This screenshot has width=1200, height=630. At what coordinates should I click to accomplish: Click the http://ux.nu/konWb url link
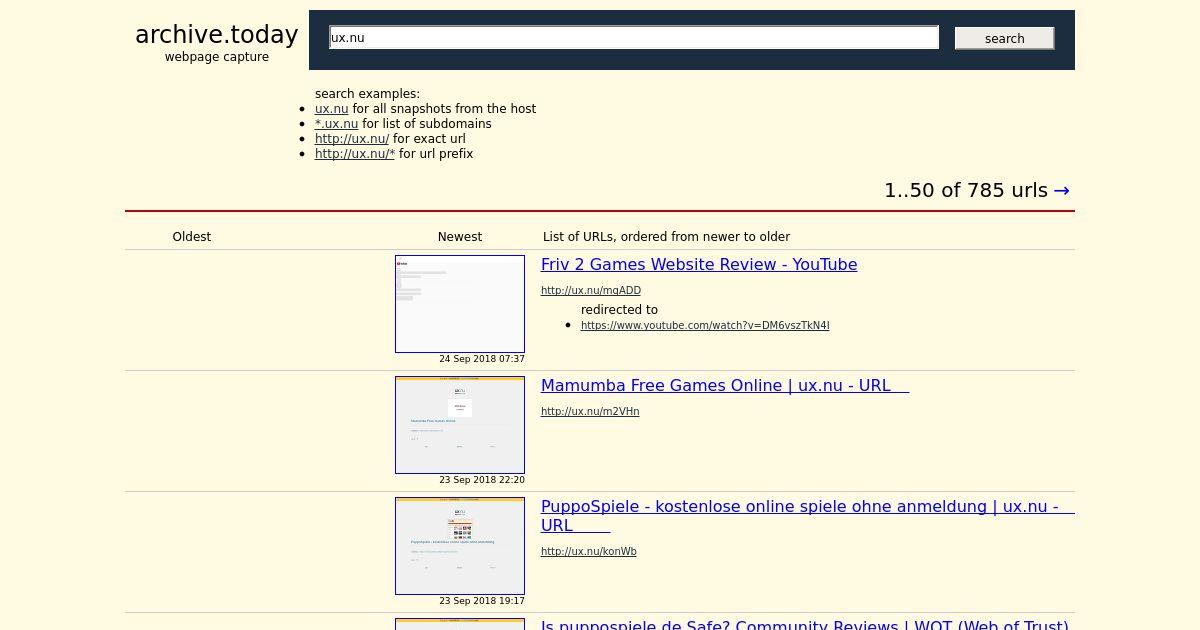tap(589, 552)
